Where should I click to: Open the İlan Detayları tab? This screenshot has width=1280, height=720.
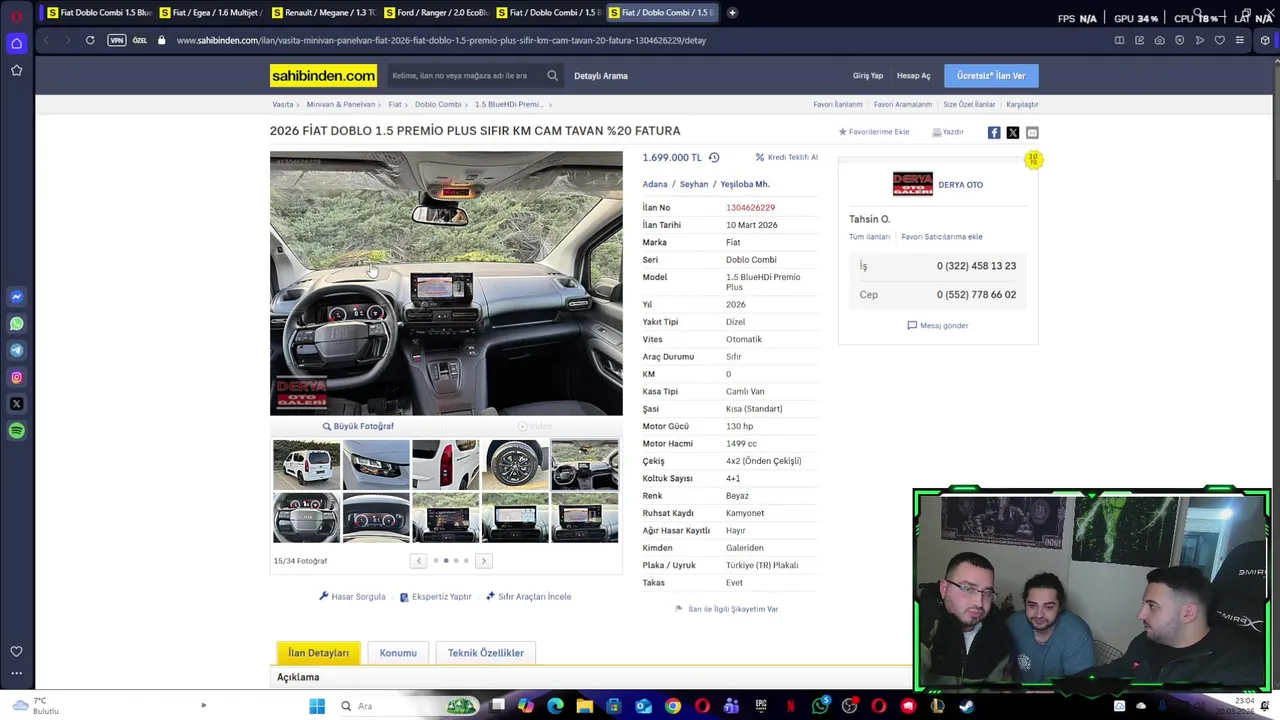pos(318,653)
